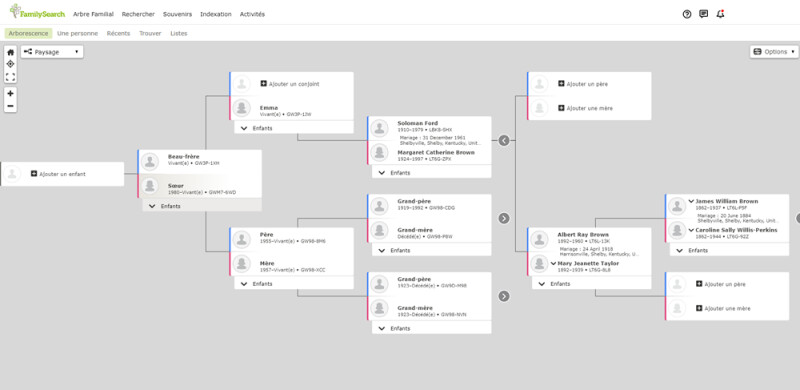Expand Enfants under Soloman Ford couple

point(432,173)
